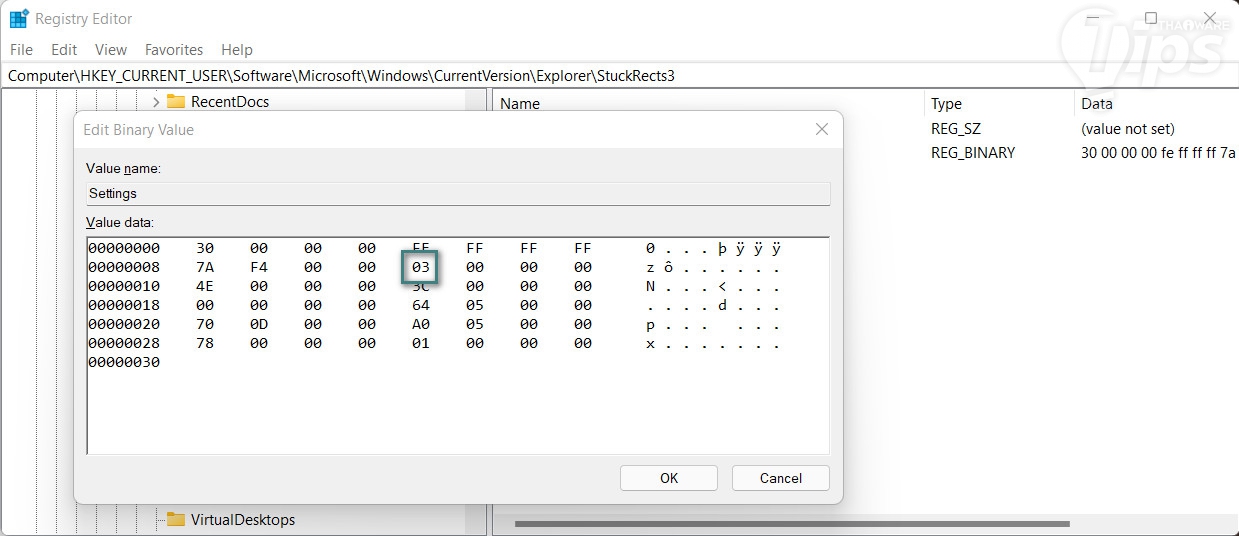Select the 0D byte in row 00000020
This screenshot has width=1239, height=536.
pyautogui.click(x=259, y=324)
